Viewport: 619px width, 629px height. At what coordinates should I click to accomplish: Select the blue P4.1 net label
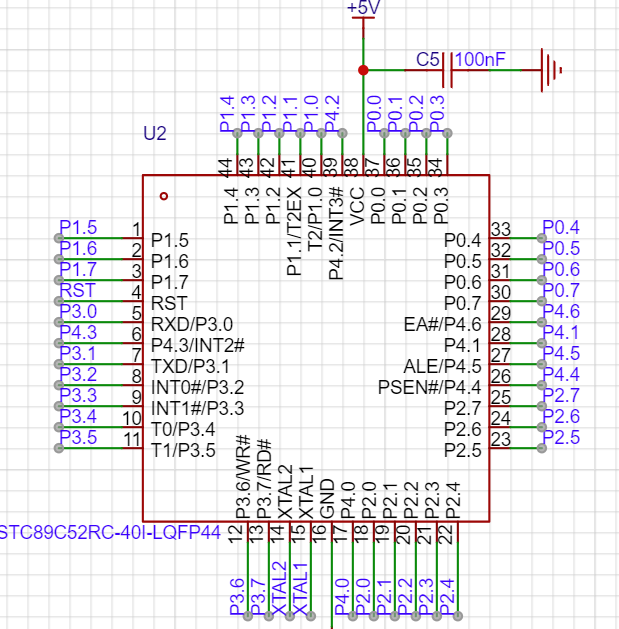point(561,332)
